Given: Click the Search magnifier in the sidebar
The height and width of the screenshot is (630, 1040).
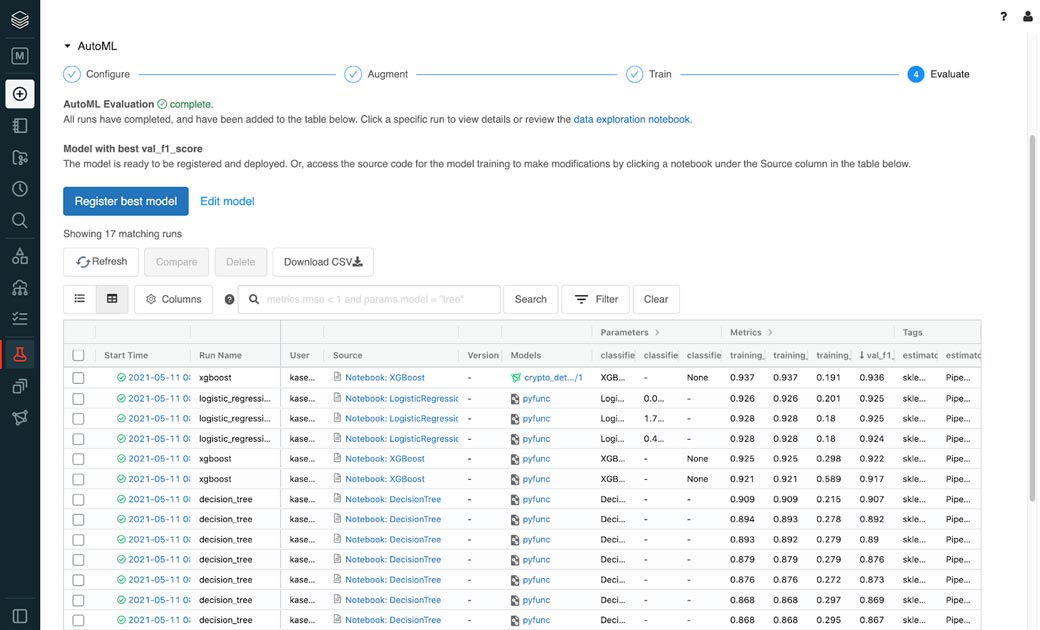Looking at the screenshot, I should (20, 221).
